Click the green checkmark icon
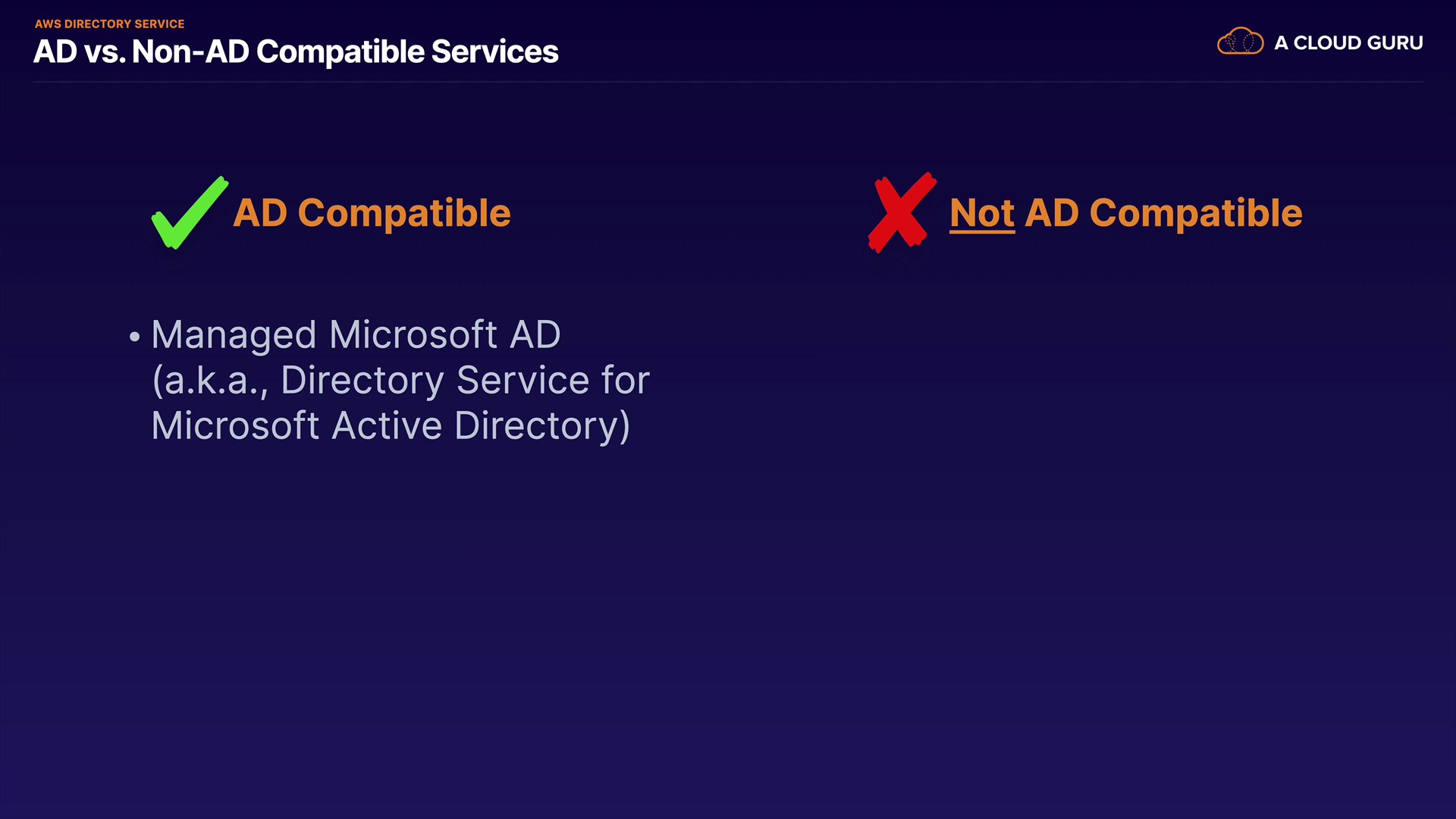The height and width of the screenshot is (819, 1456). 189,213
